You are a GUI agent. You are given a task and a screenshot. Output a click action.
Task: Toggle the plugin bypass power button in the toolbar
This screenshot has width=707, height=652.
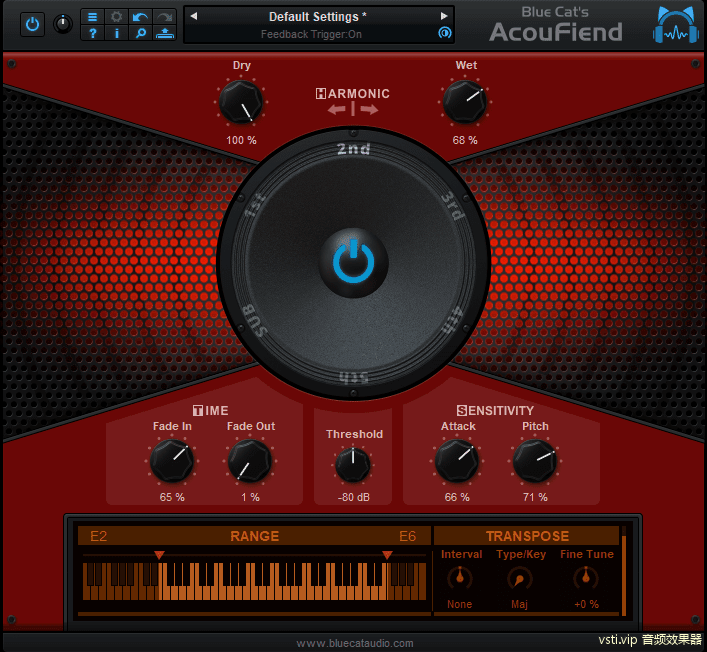click(x=32, y=24)
